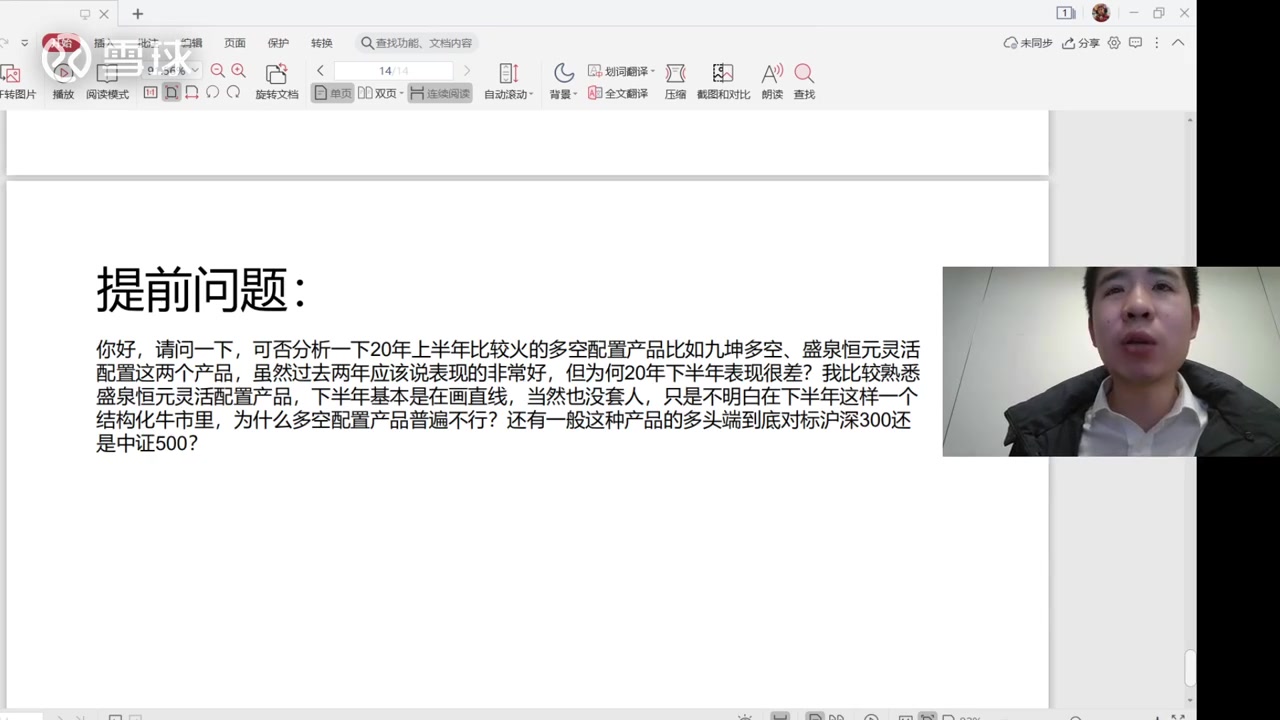Click the 提前问题 heading text

click(x=201, y=290)
